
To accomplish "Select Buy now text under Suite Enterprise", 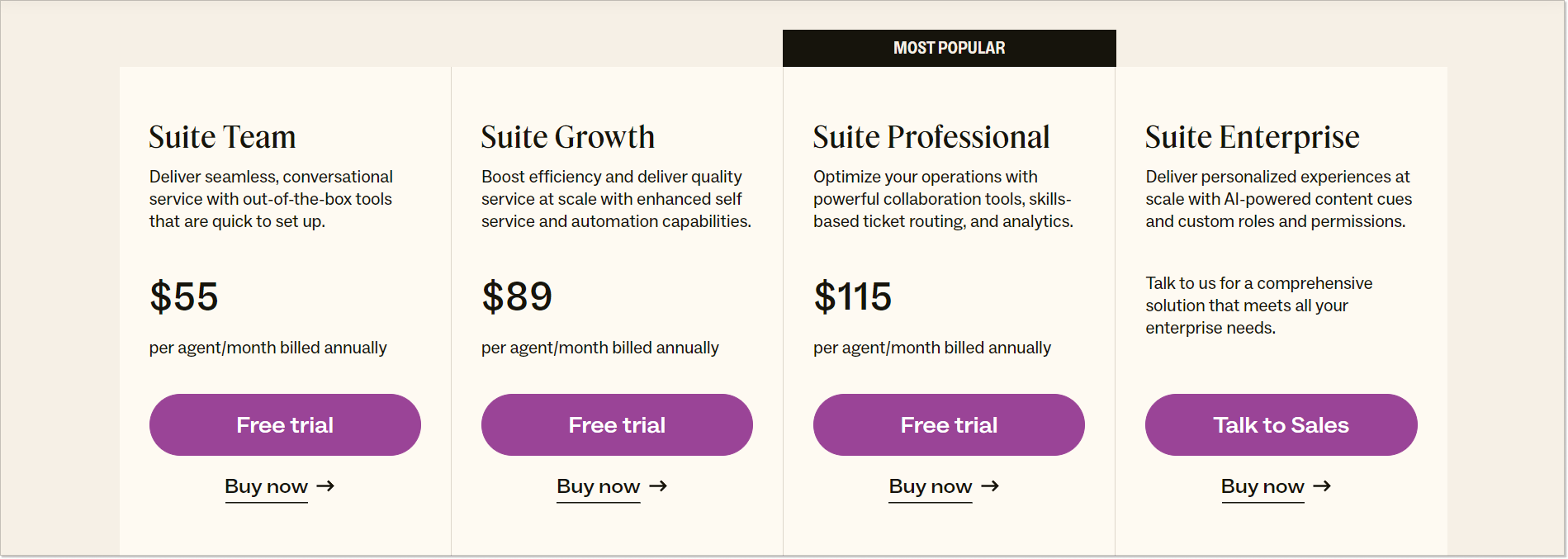I will (1262, 486).
